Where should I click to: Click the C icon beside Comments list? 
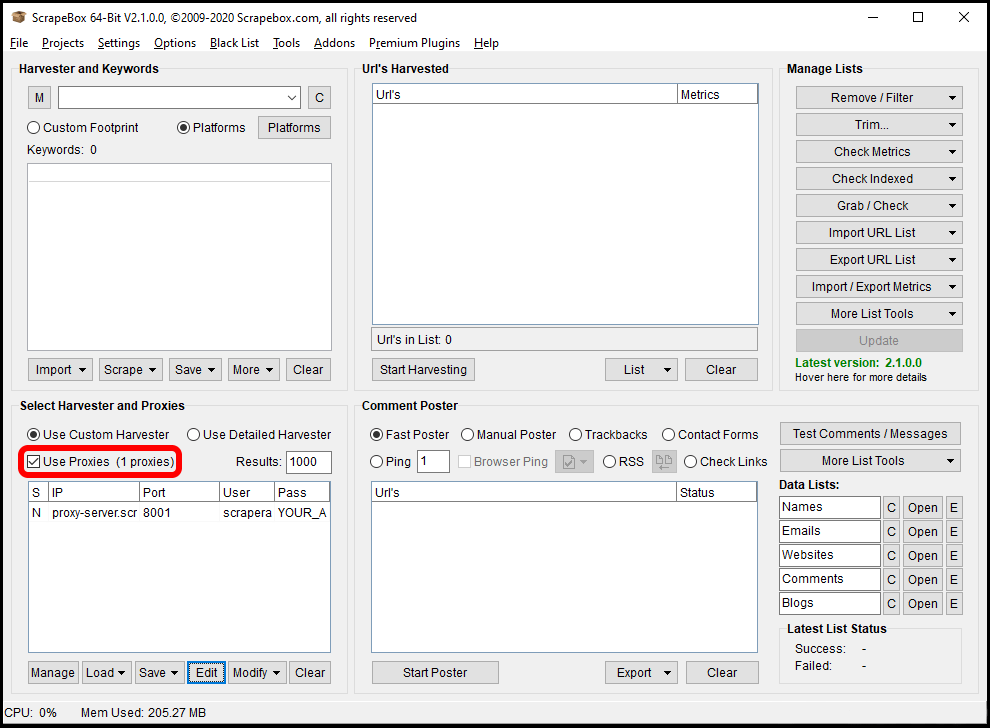point(891,579)
